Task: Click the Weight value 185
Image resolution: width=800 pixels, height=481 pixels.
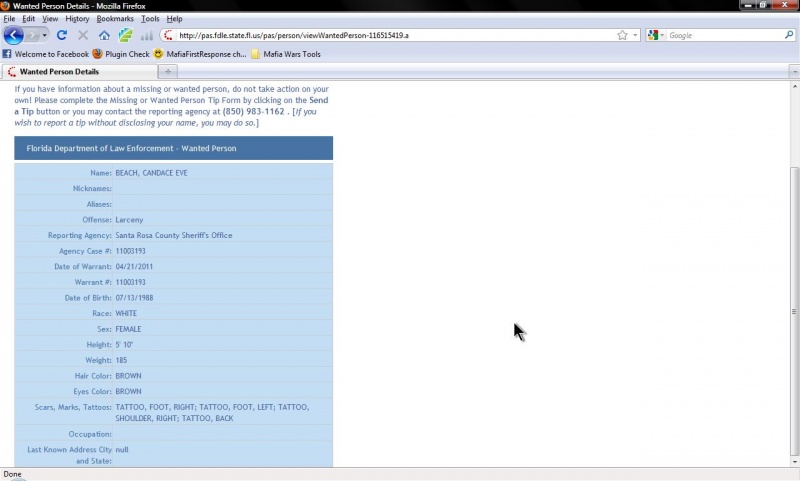Action: point(121,360)
